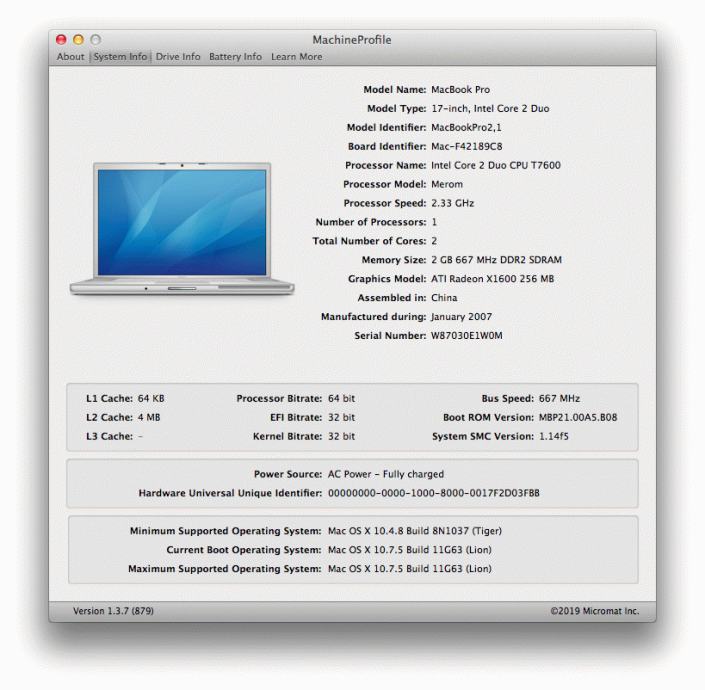Select Minimum Supported OS '10.4.8 Build 8N1037 (Tiger)'
The height and width of the screenshot is (690, 705).
(415, 531)
